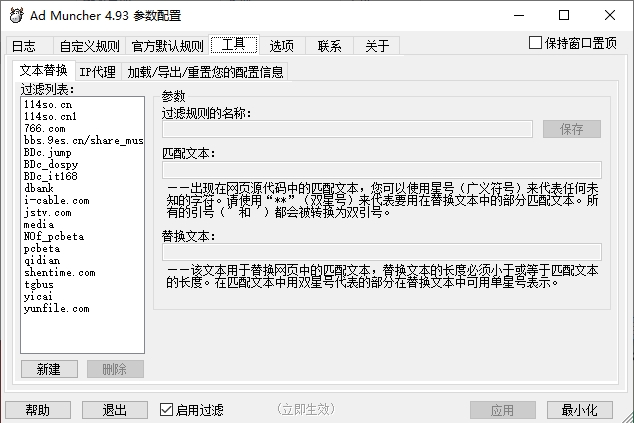
Task: Select 766.com filter entry
Action: (82, 129)
